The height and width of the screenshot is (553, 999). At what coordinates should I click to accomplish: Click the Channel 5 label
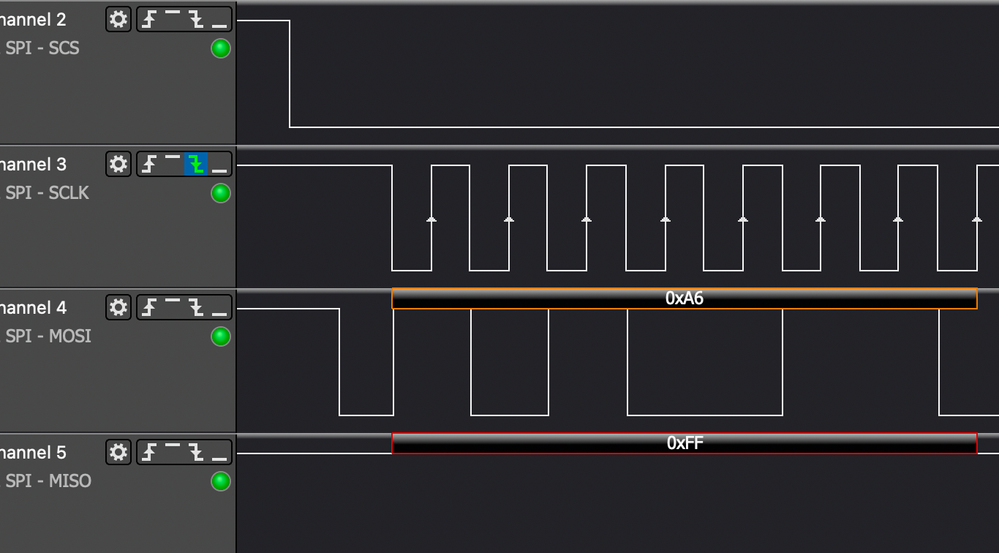click(x=32, y=452)
